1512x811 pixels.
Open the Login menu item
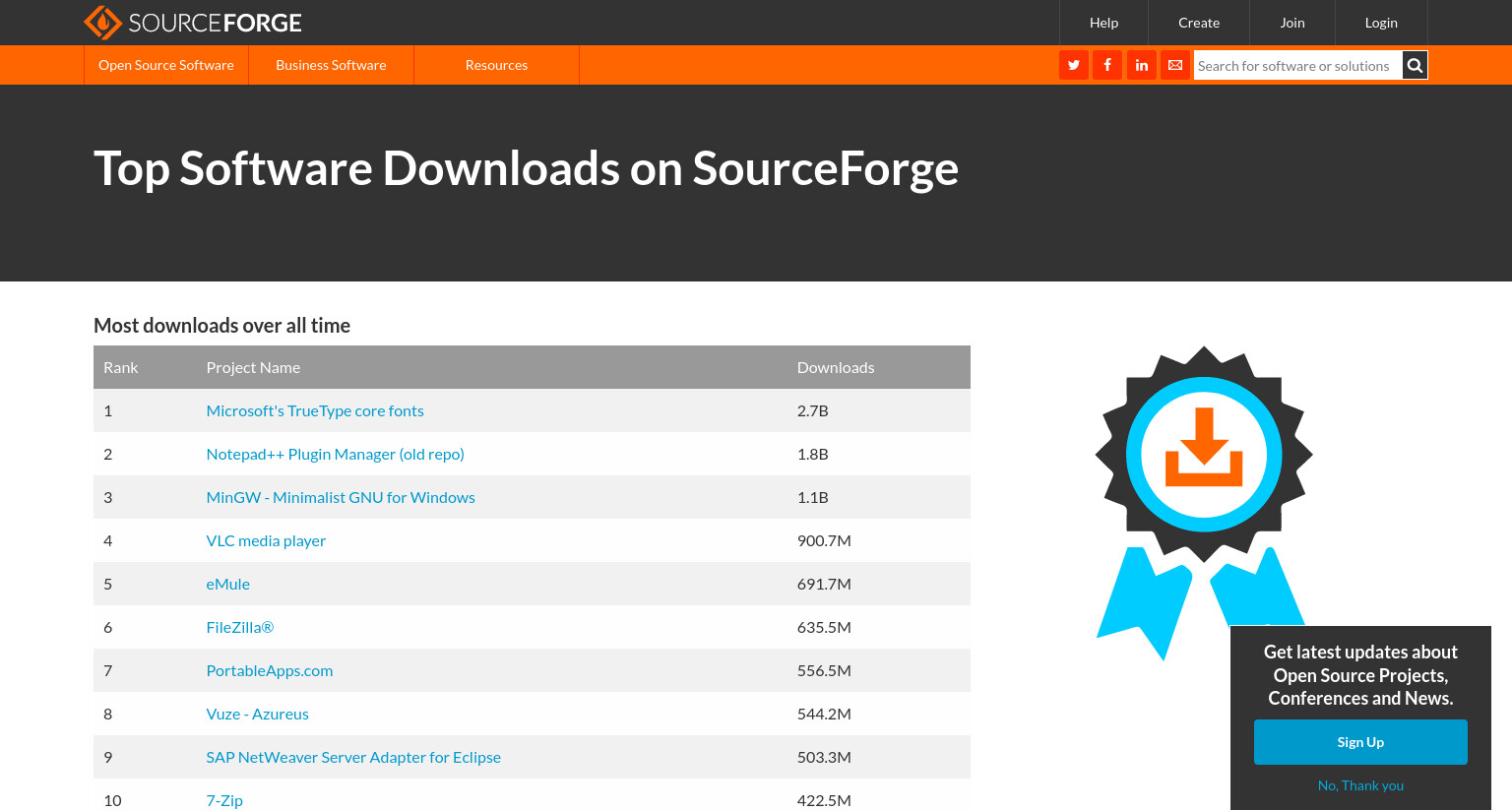pos(1381,23)
